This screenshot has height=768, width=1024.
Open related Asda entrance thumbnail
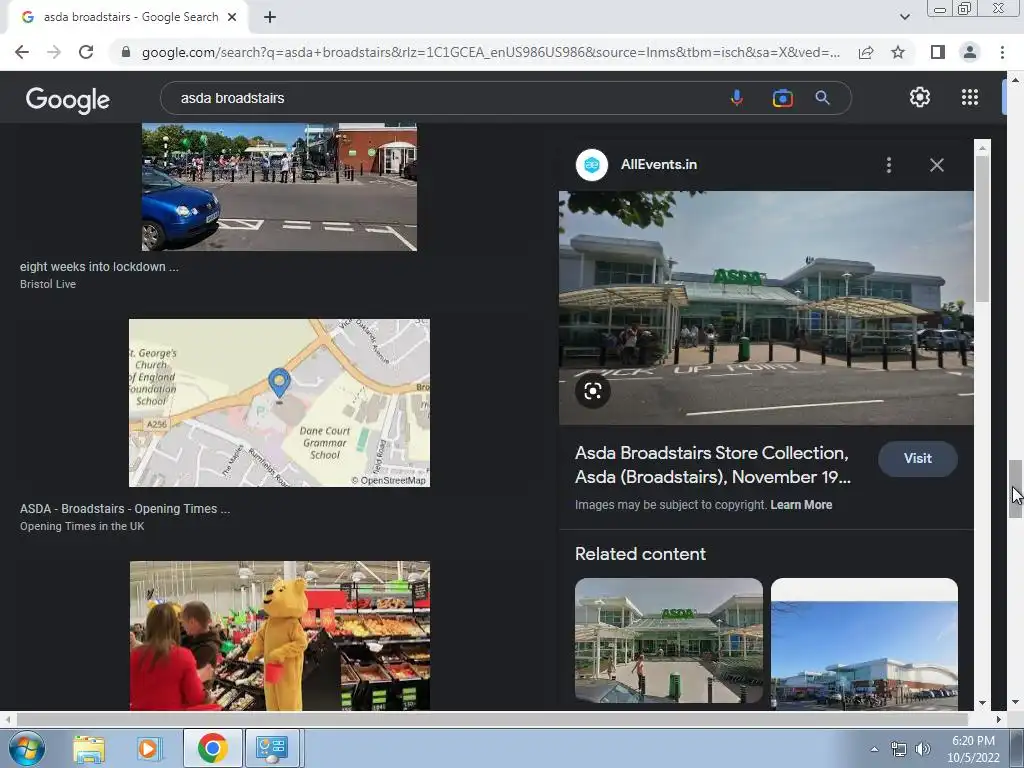pos(669,640)
